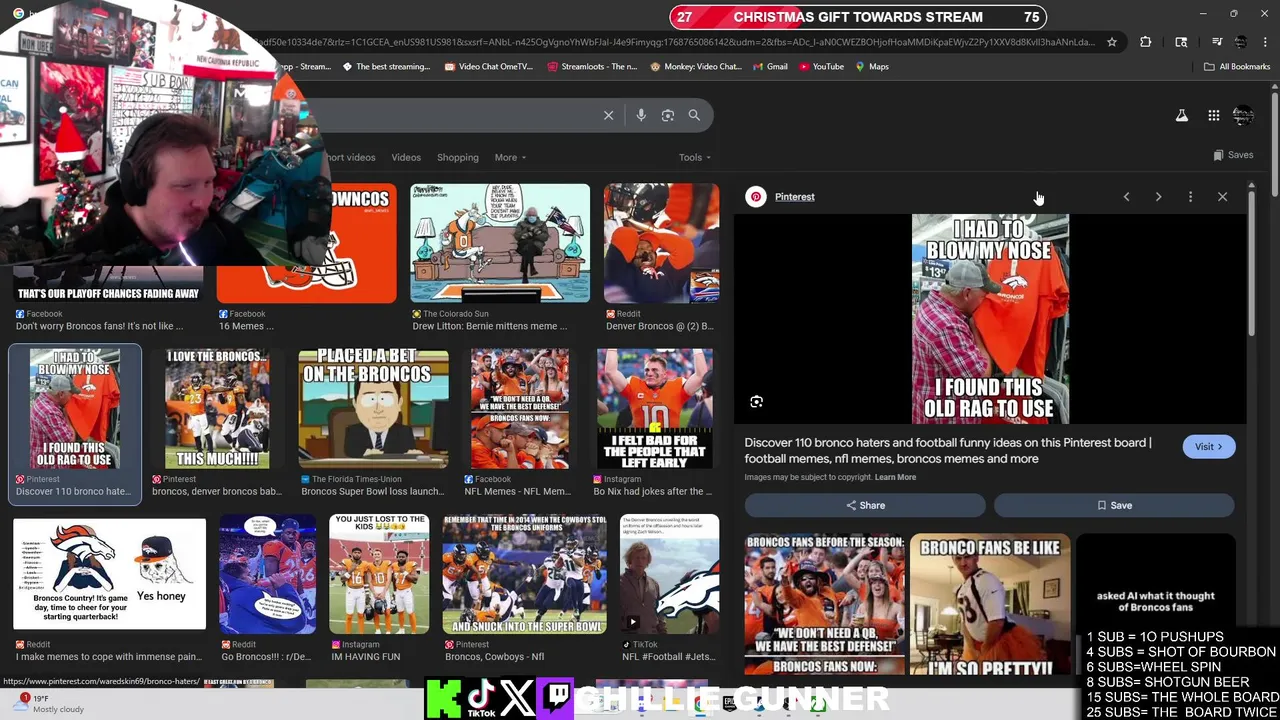Image resolution: width=1280 pixels, height=720 pixels.
Task: Open Search Labs flask icon
Action: coord(1182,116)
